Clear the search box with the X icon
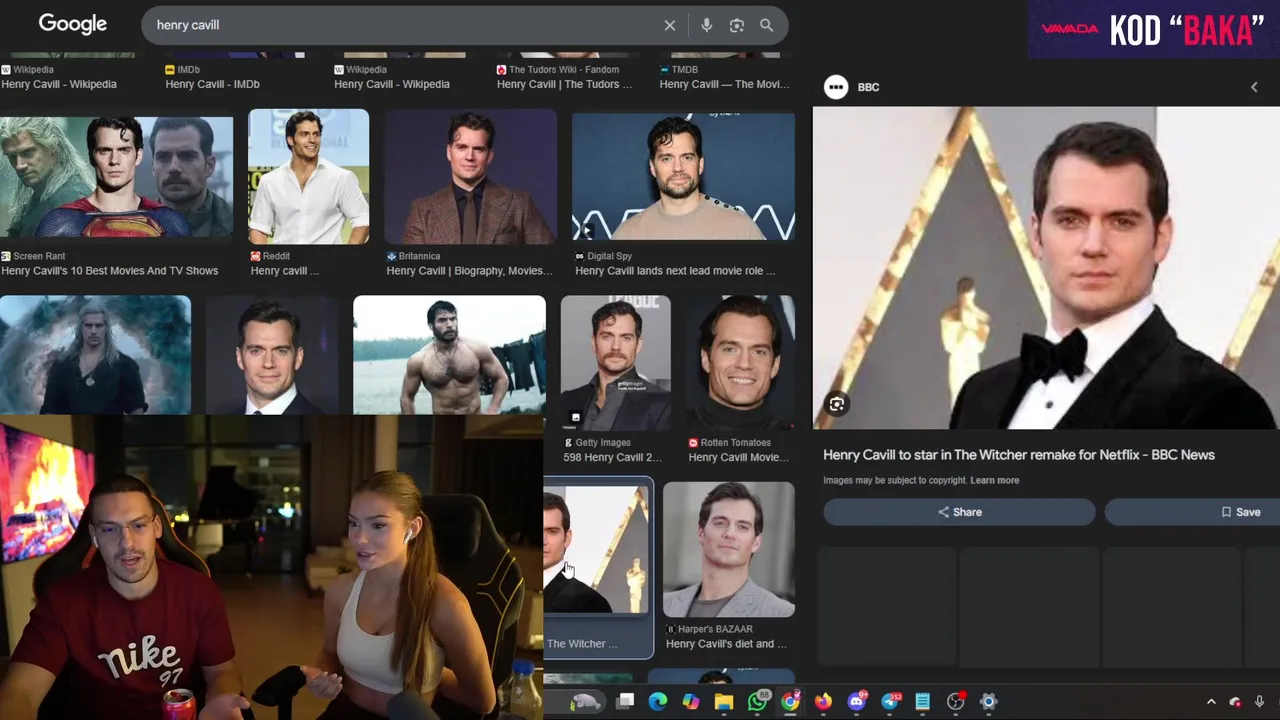The image size is (1280, 720). (670, 25)
